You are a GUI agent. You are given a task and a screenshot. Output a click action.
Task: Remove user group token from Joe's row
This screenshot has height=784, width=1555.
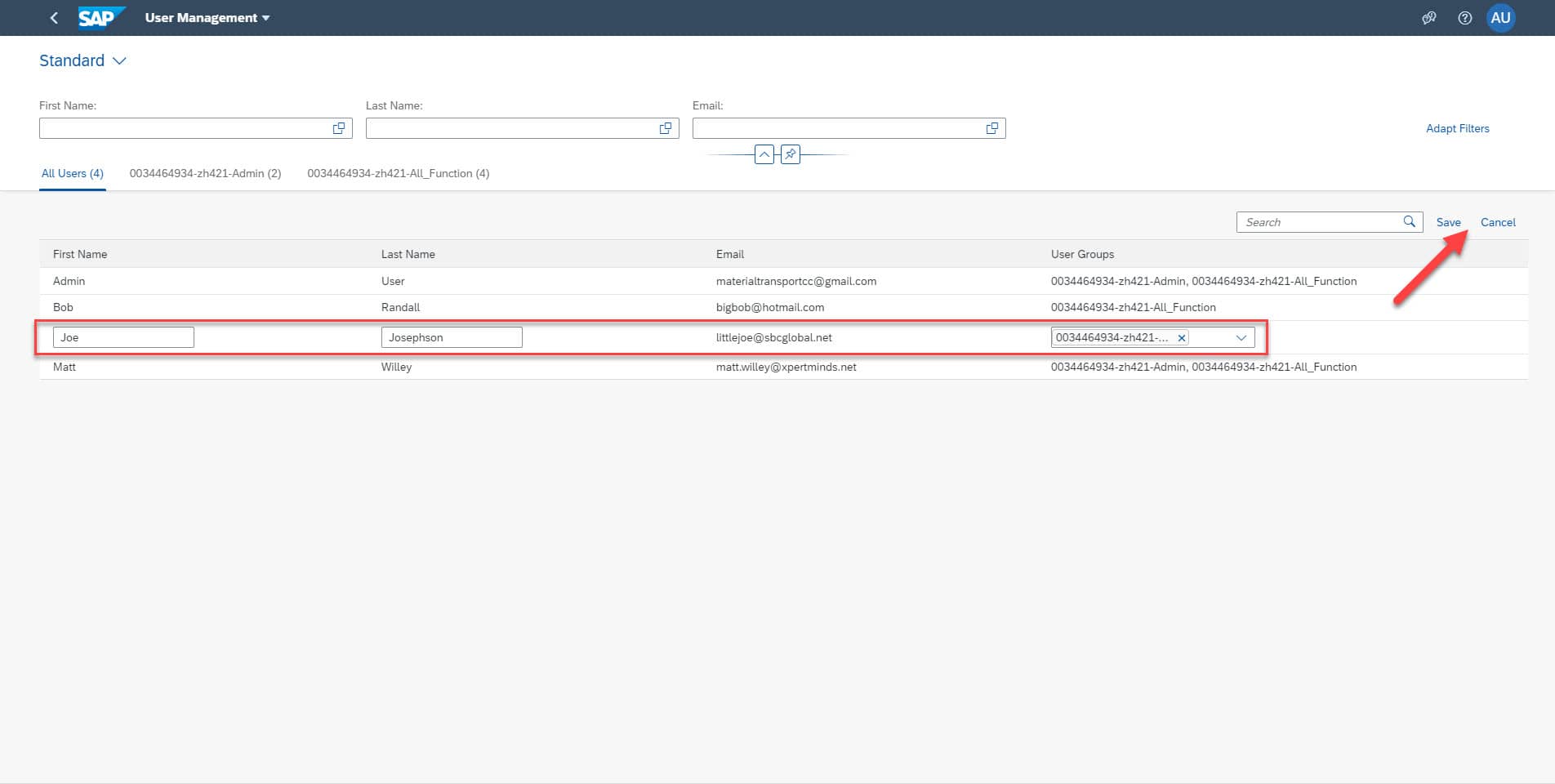point(1181,337)
